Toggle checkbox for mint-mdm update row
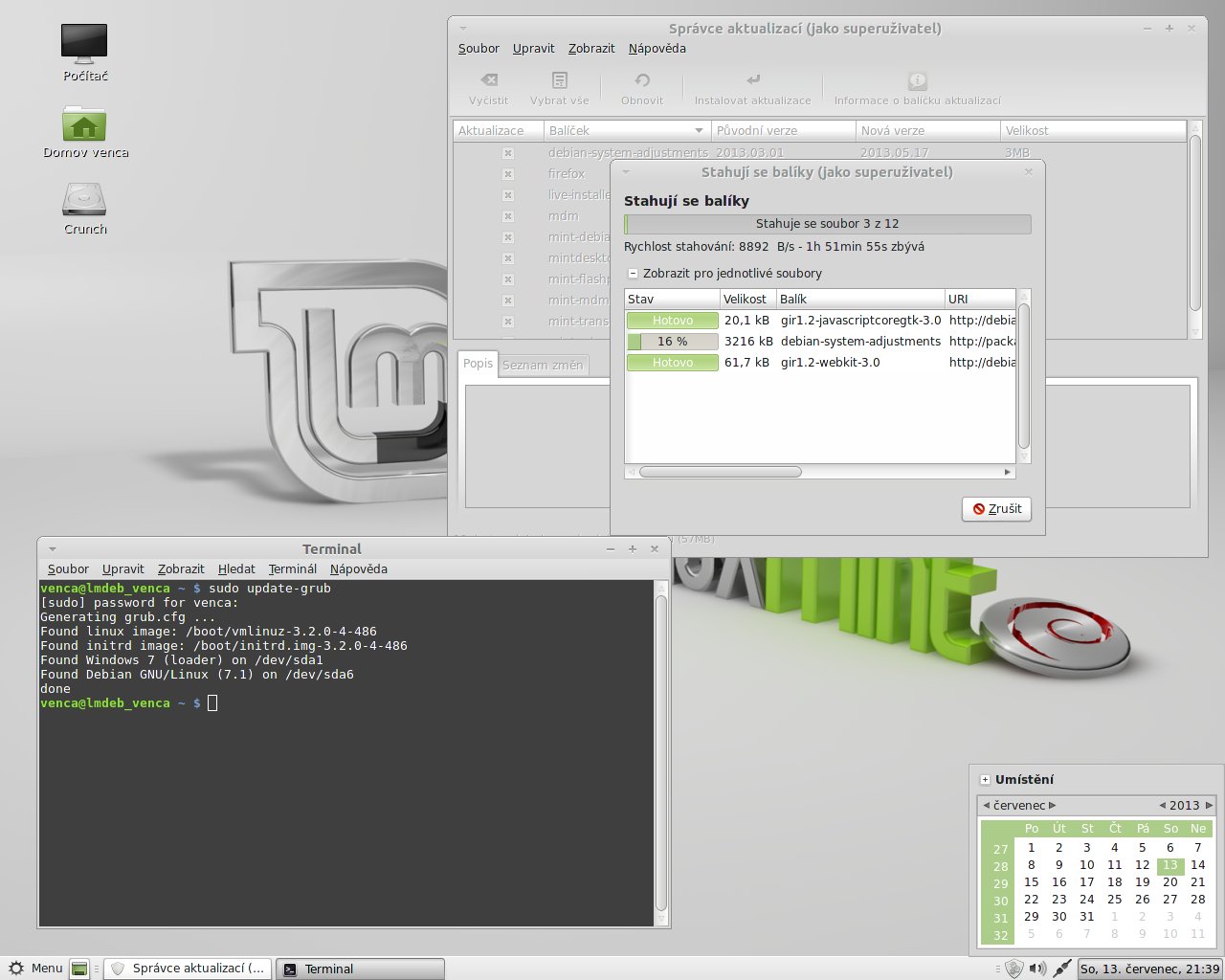Image resolution: width=1225 pixels, height=980 pixels. 508,301
